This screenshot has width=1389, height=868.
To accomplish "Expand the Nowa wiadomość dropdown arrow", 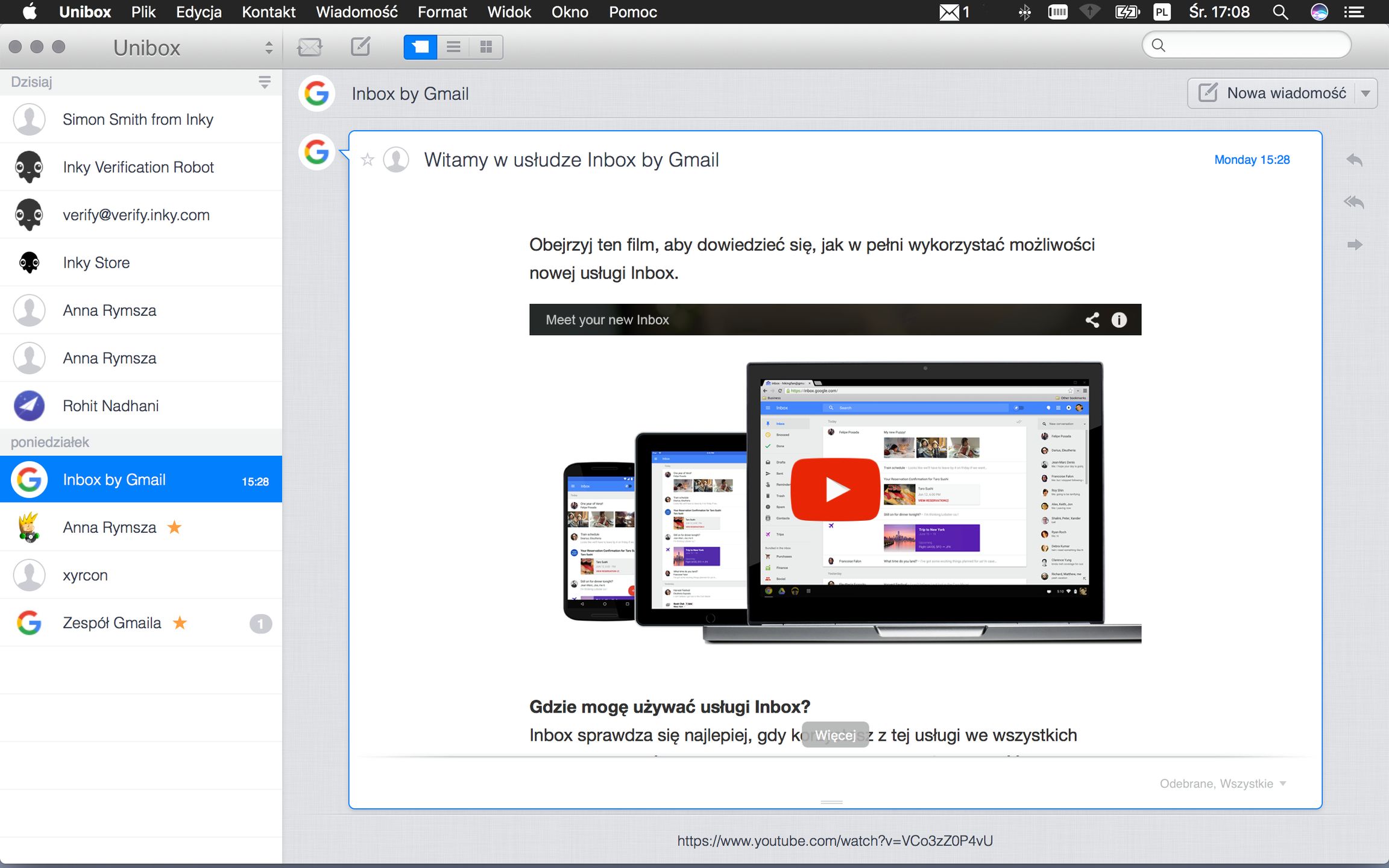I will 1365,93.
